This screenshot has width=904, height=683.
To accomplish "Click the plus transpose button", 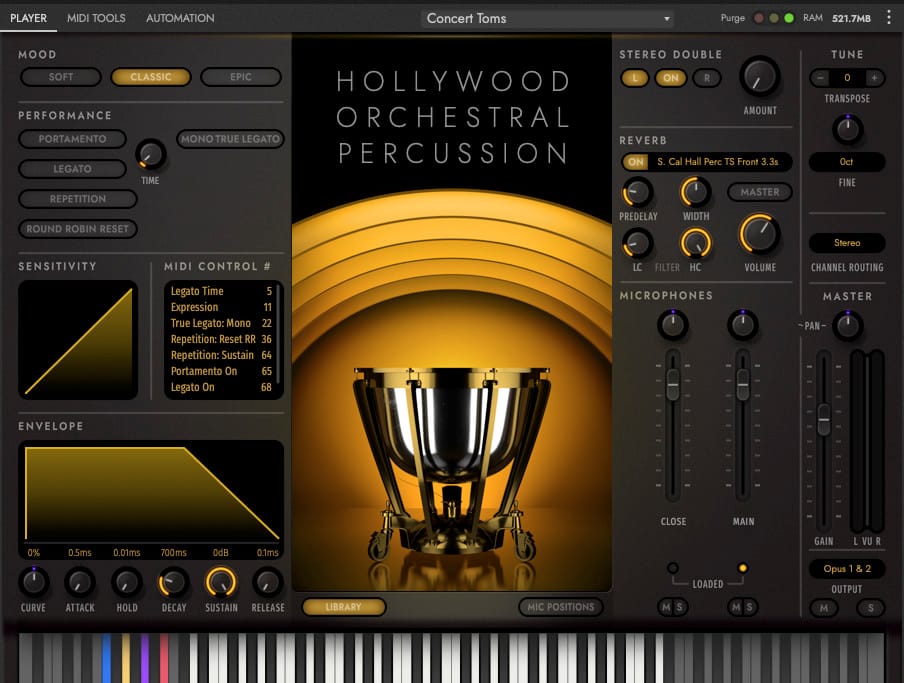I will click(874, 78).
